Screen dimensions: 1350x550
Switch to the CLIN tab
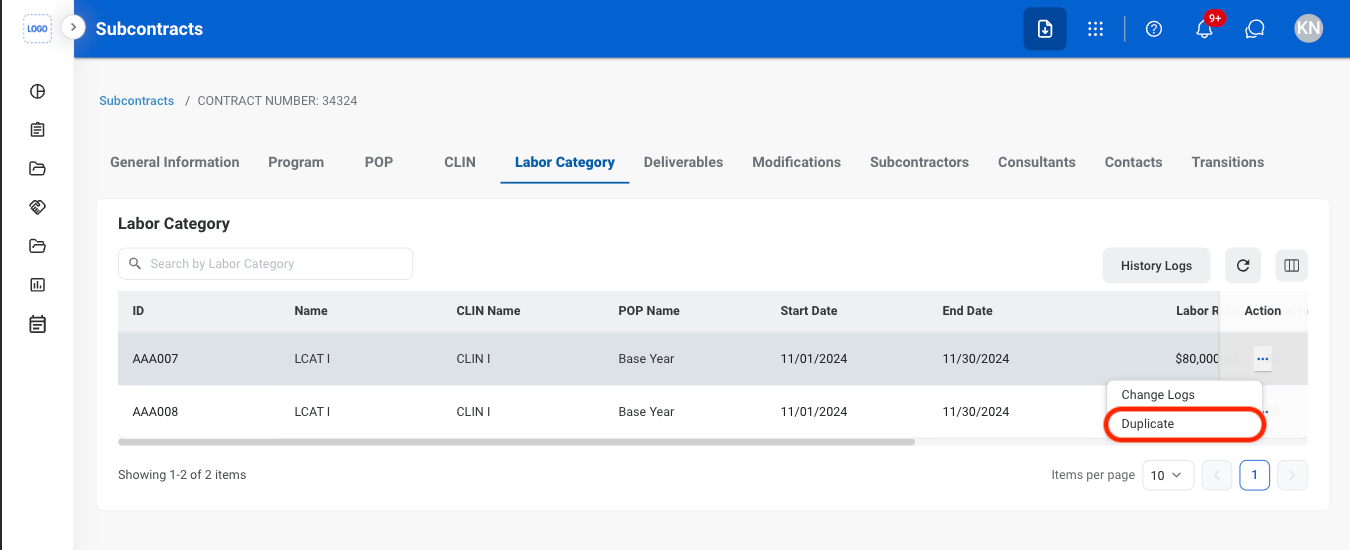click(x=460, y=162)
